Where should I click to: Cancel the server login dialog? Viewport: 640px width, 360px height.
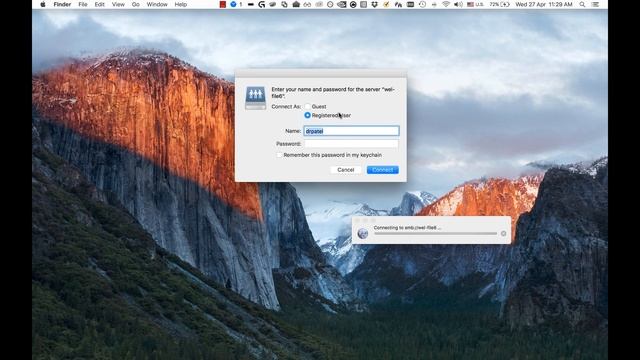(x=346, y=170)
